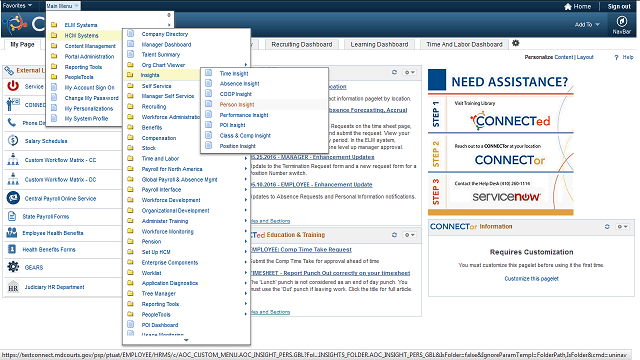The image size is (640, 360).
Task: Switch to Time And Labor Dashboard tab
Action: pos(464,44)
